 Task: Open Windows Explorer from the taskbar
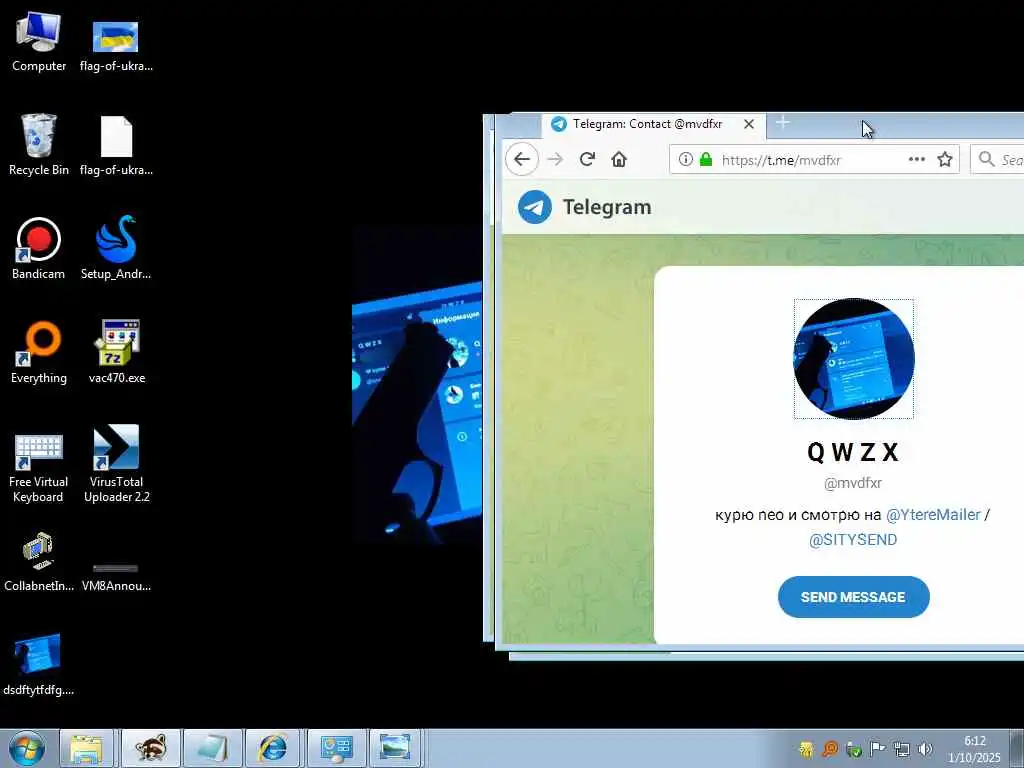[x=86, y=748]
